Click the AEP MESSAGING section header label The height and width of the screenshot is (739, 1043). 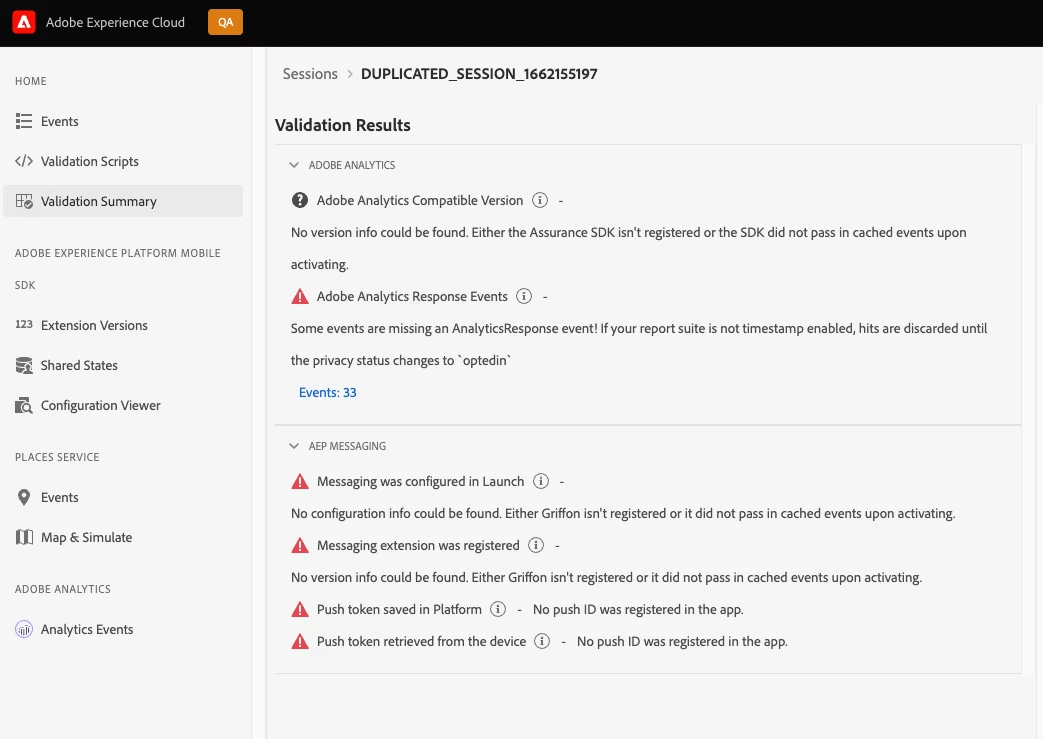[347, 446]
